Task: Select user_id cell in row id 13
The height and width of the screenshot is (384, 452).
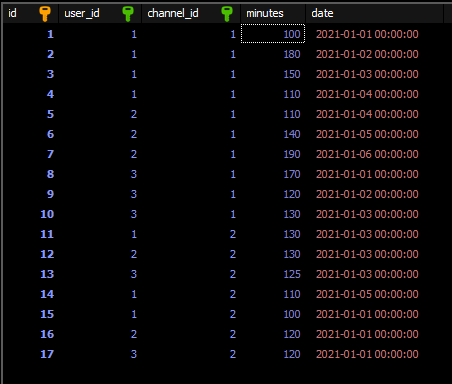Action: [x=100, y=274]
